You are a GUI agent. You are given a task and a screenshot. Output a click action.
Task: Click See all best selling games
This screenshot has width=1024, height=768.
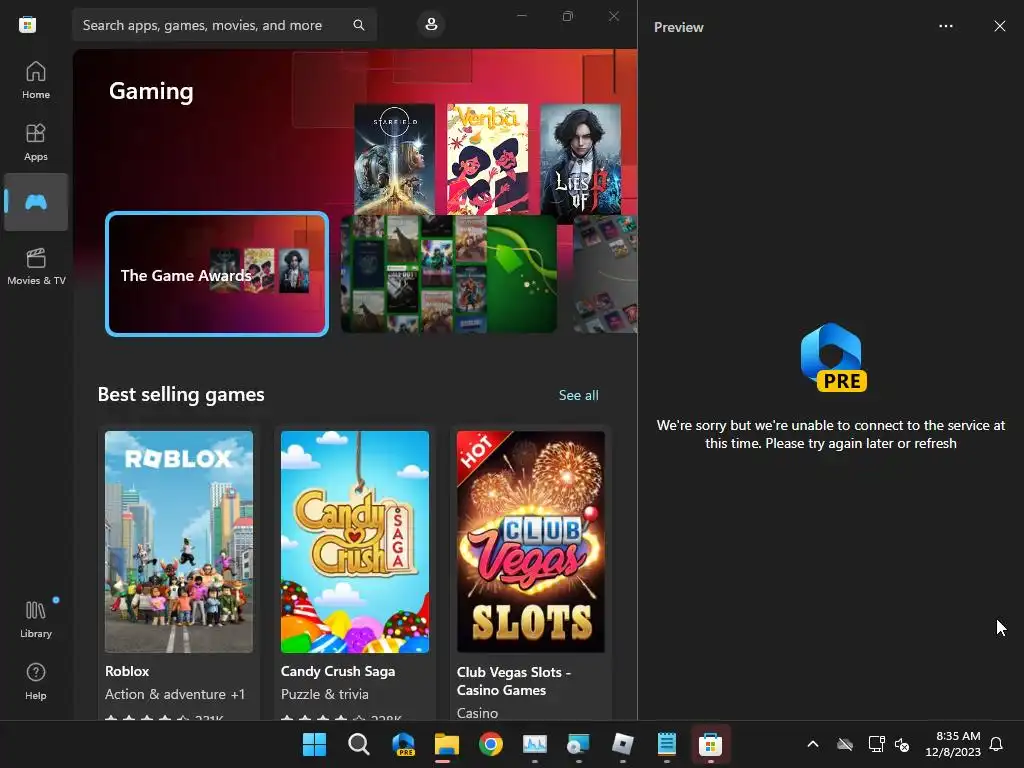coord(579,395)
